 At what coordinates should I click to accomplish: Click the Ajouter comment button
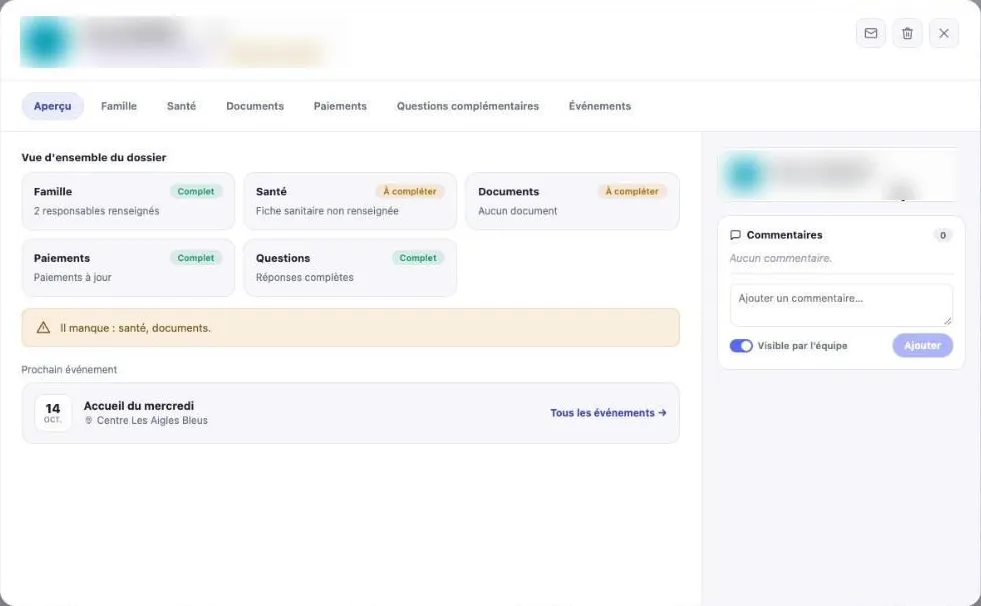[922, 345]
